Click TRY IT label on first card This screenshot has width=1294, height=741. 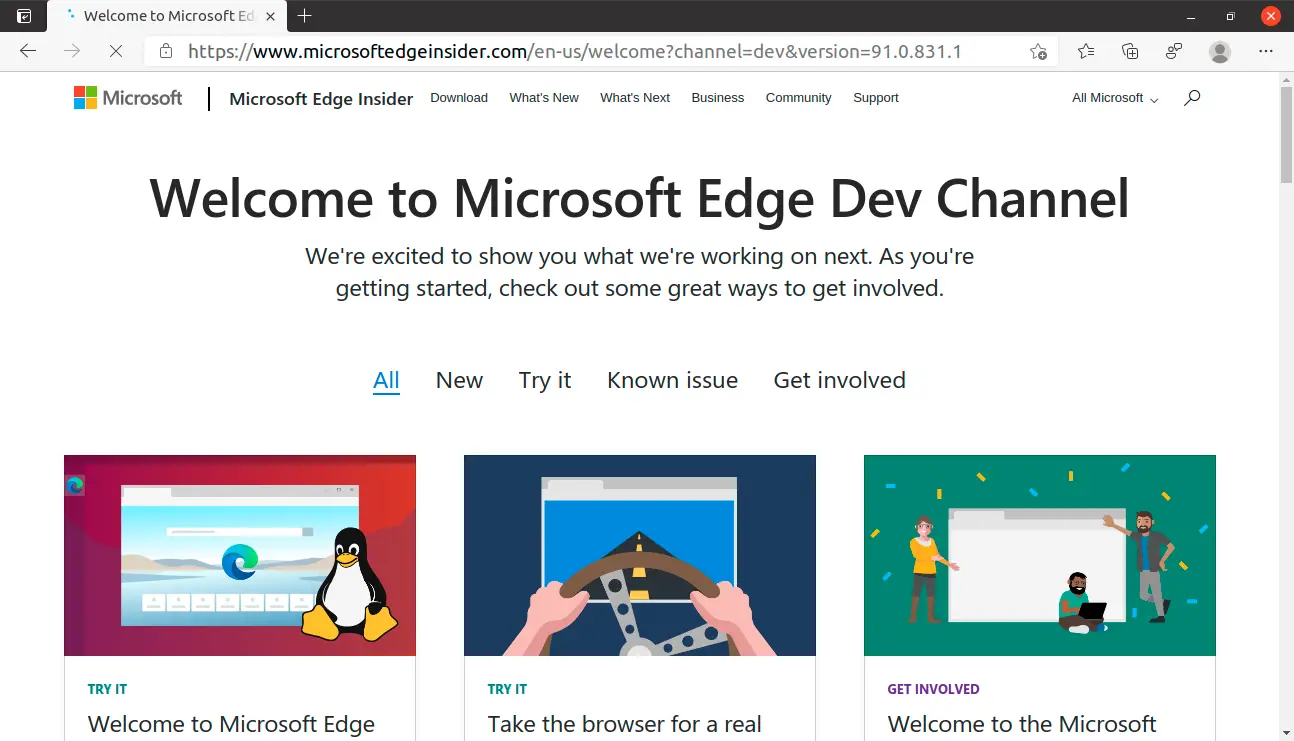coord(107,689)
